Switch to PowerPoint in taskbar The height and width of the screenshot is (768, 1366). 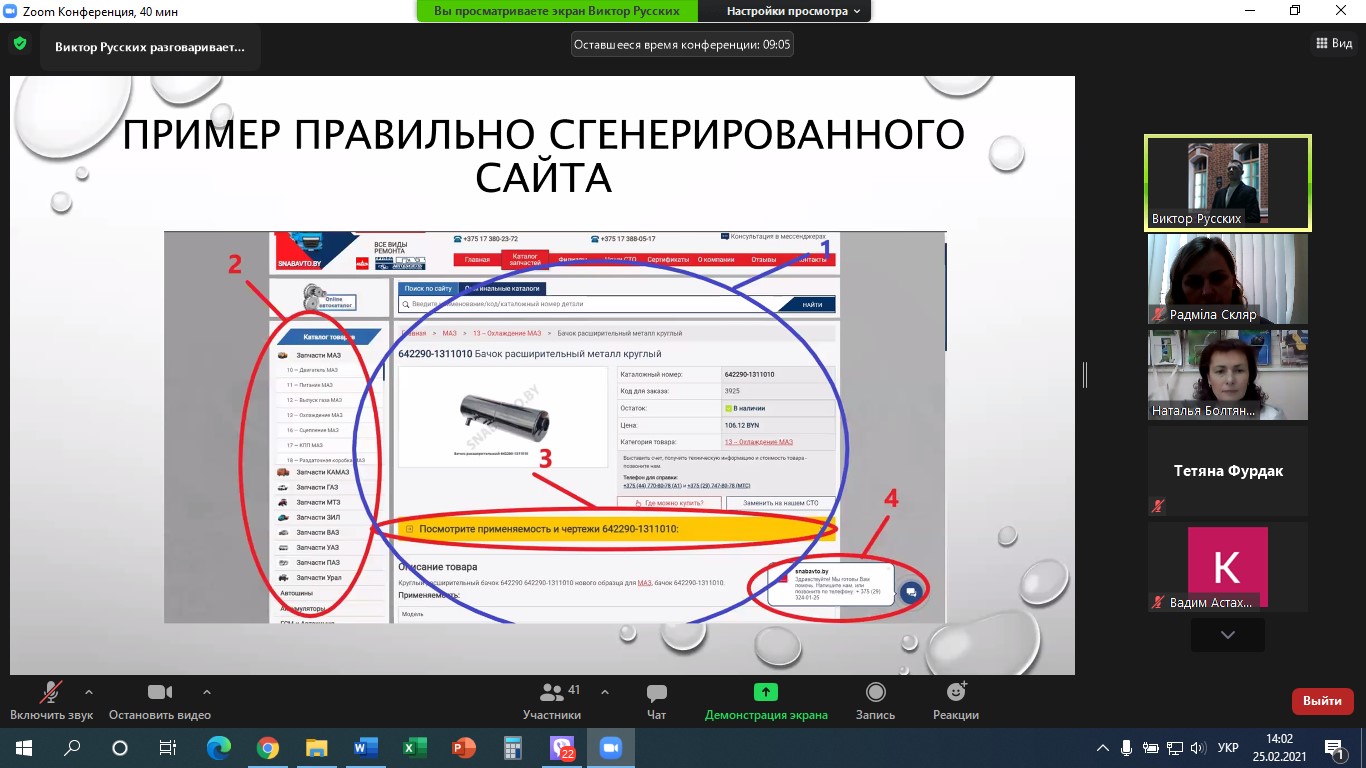(463, 747)
